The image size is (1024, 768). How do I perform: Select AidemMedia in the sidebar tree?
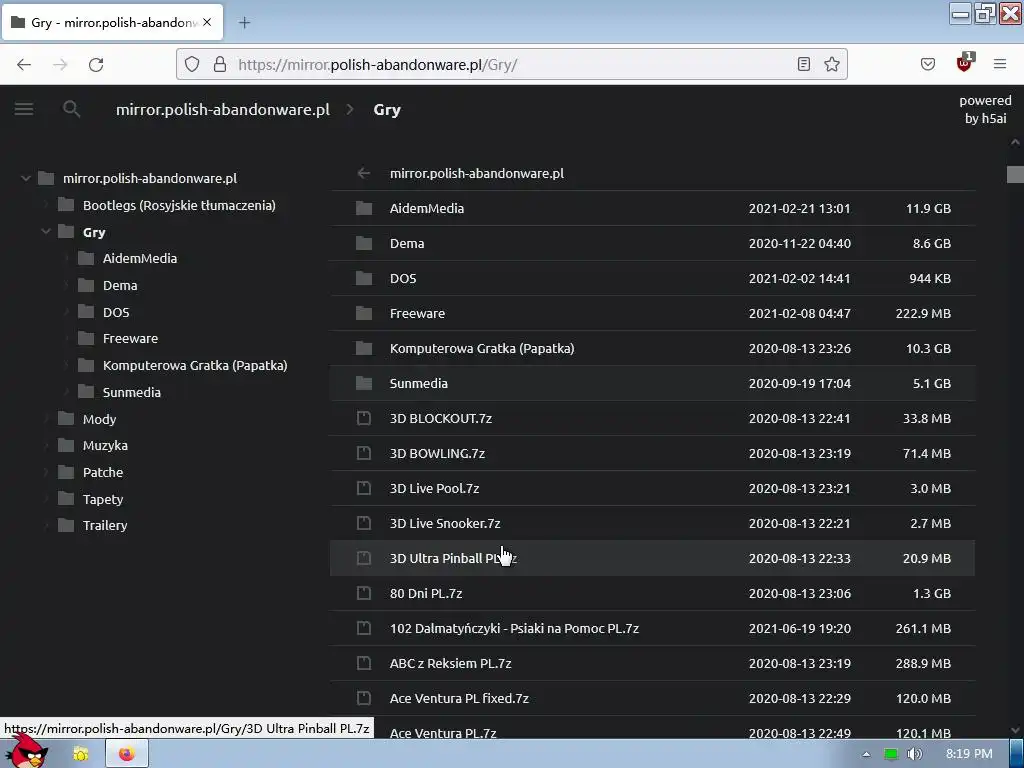[x=140, y=258]
